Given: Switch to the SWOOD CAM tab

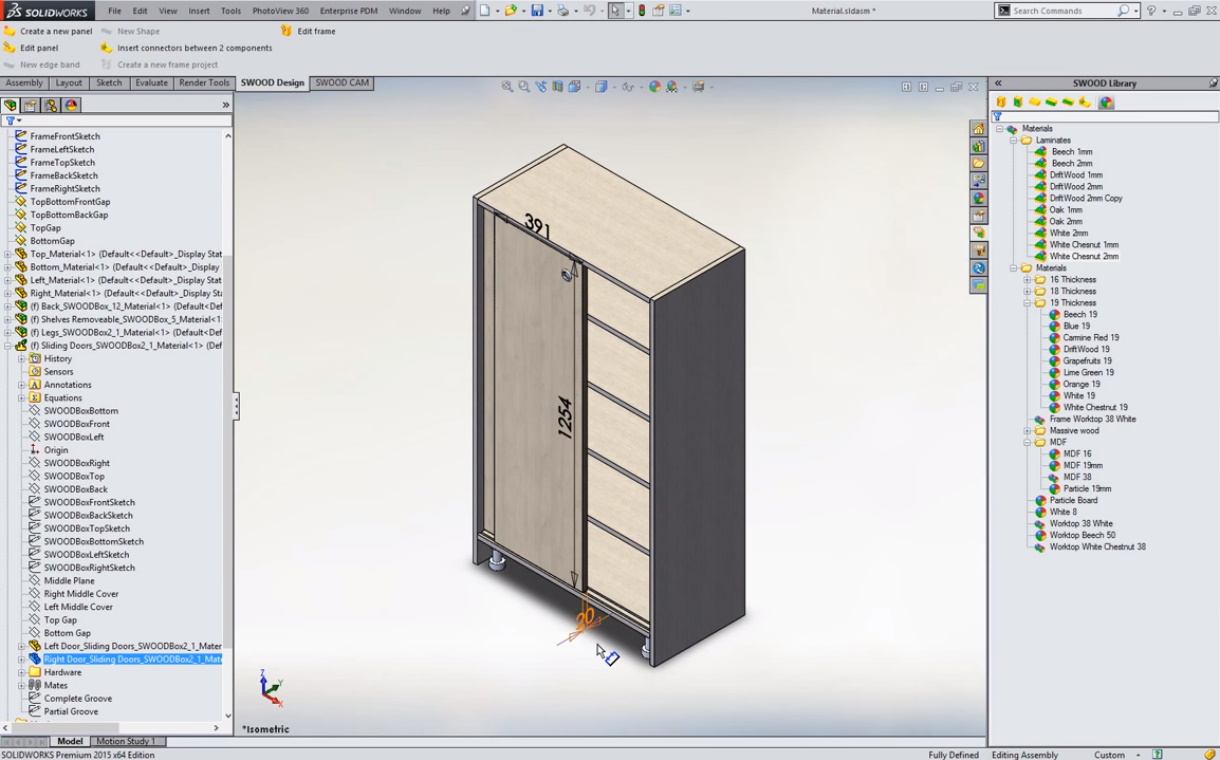Looking at the screenshot, I should [x=342, y=83].
